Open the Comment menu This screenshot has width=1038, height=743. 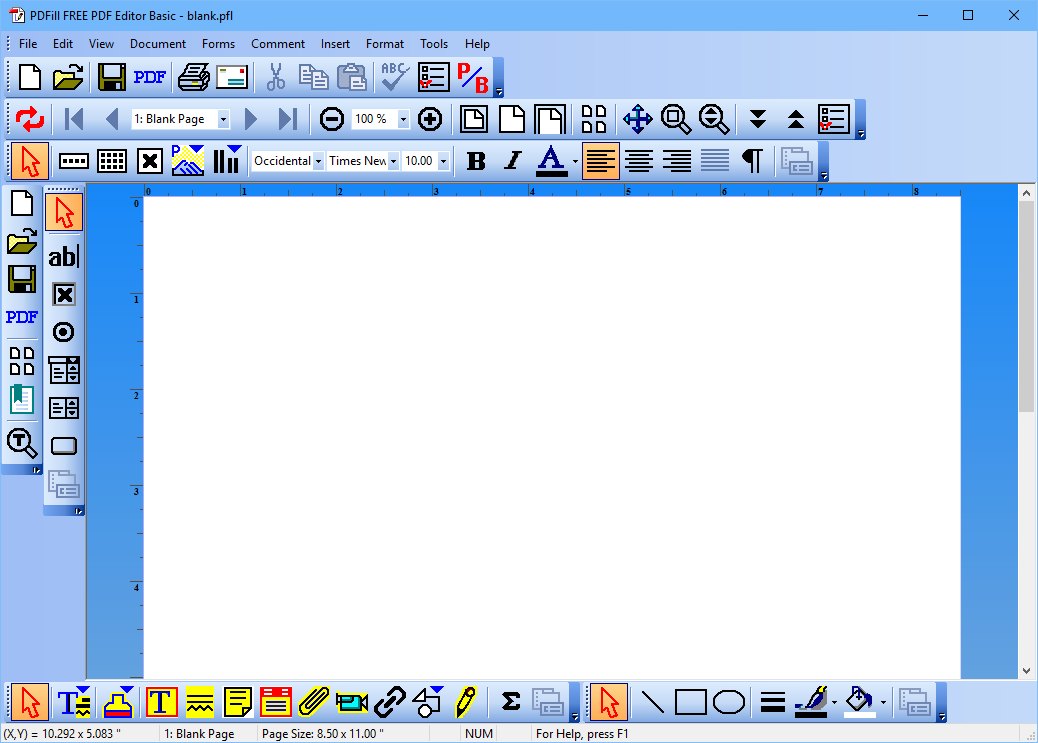278,44
